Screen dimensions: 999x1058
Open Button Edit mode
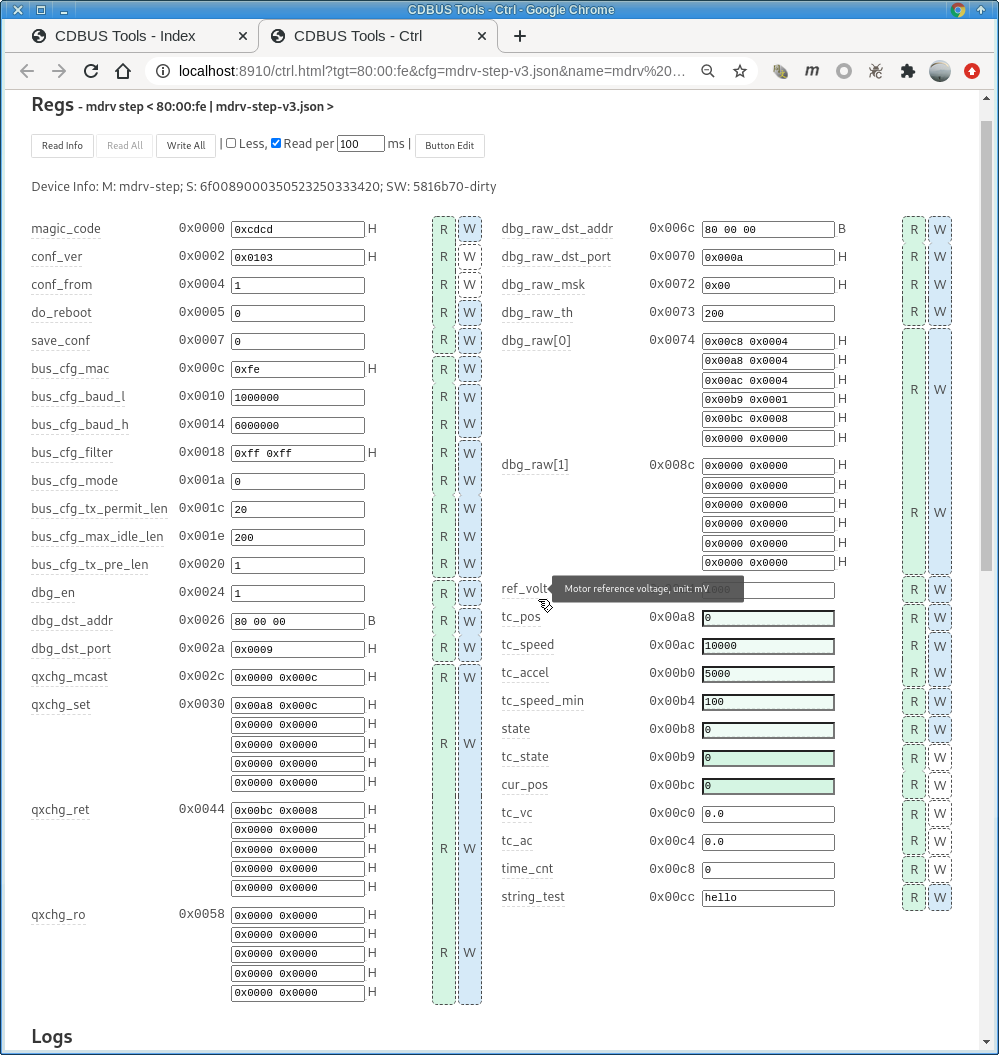(x=449, y=146)
